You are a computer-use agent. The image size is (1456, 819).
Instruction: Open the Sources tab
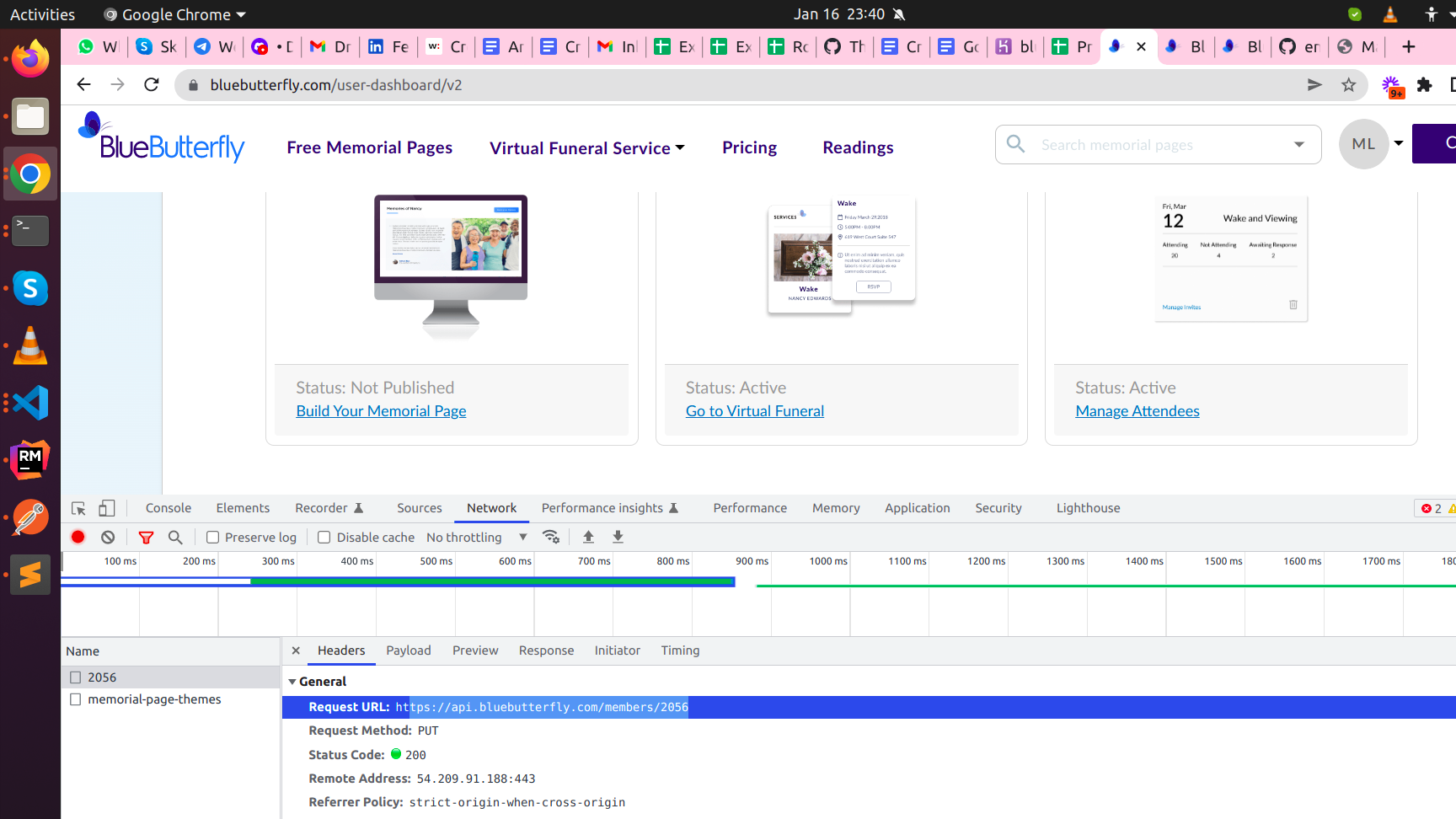tap(420, 508)
